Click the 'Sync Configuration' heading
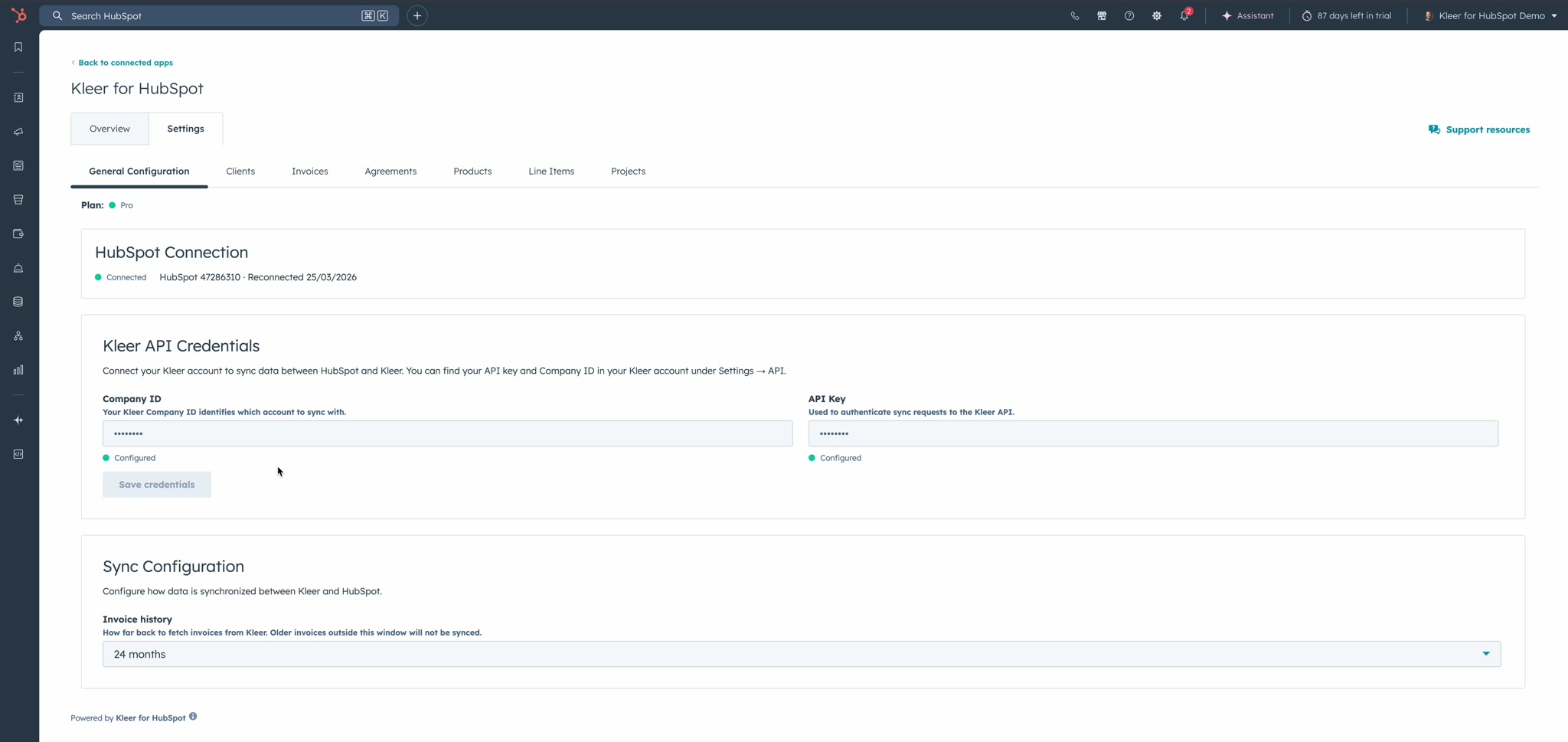This screenshot has width=1568, height=742. pyautogui.click(x=174, y=567)
